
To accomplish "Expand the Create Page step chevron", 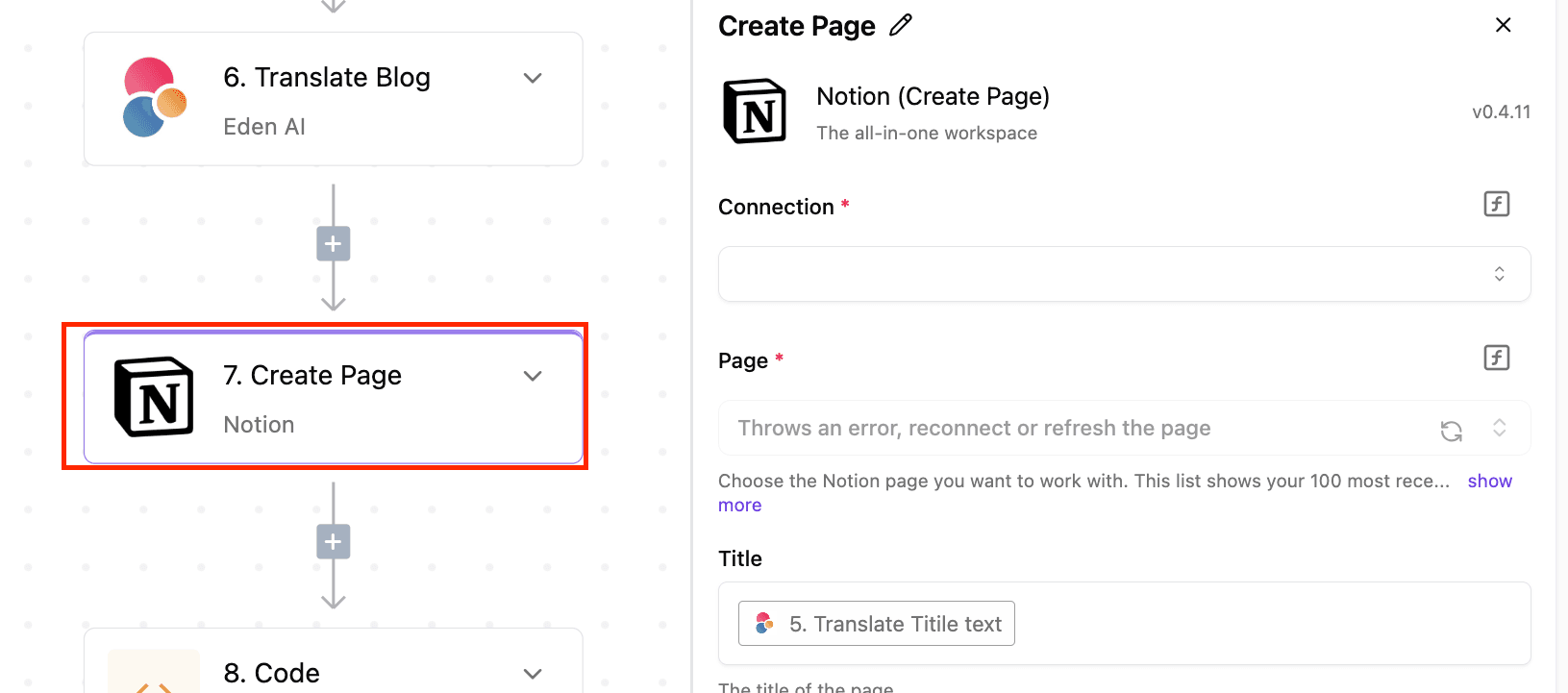I will click(x=533, y=376).
